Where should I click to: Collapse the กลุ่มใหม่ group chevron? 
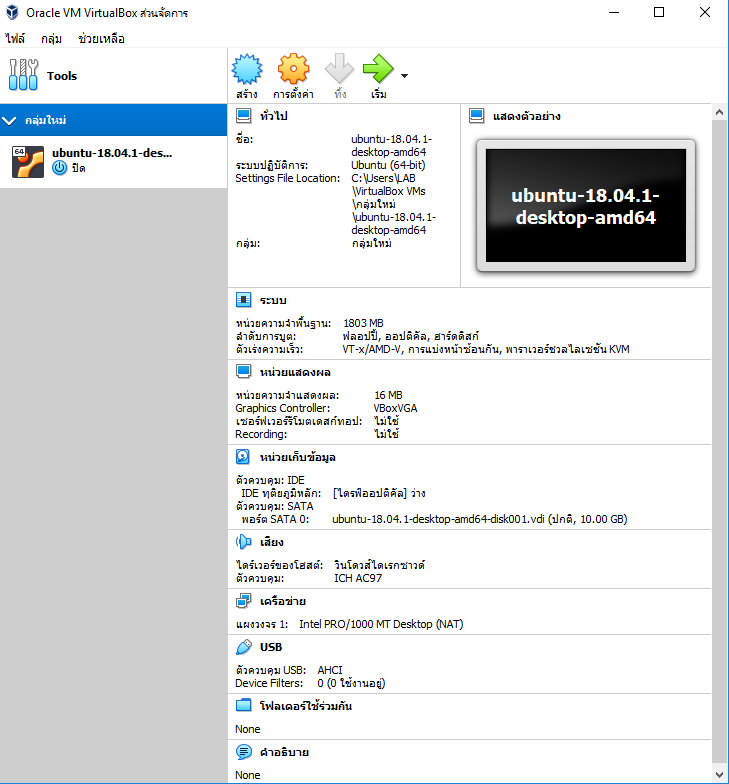[10, 121]
